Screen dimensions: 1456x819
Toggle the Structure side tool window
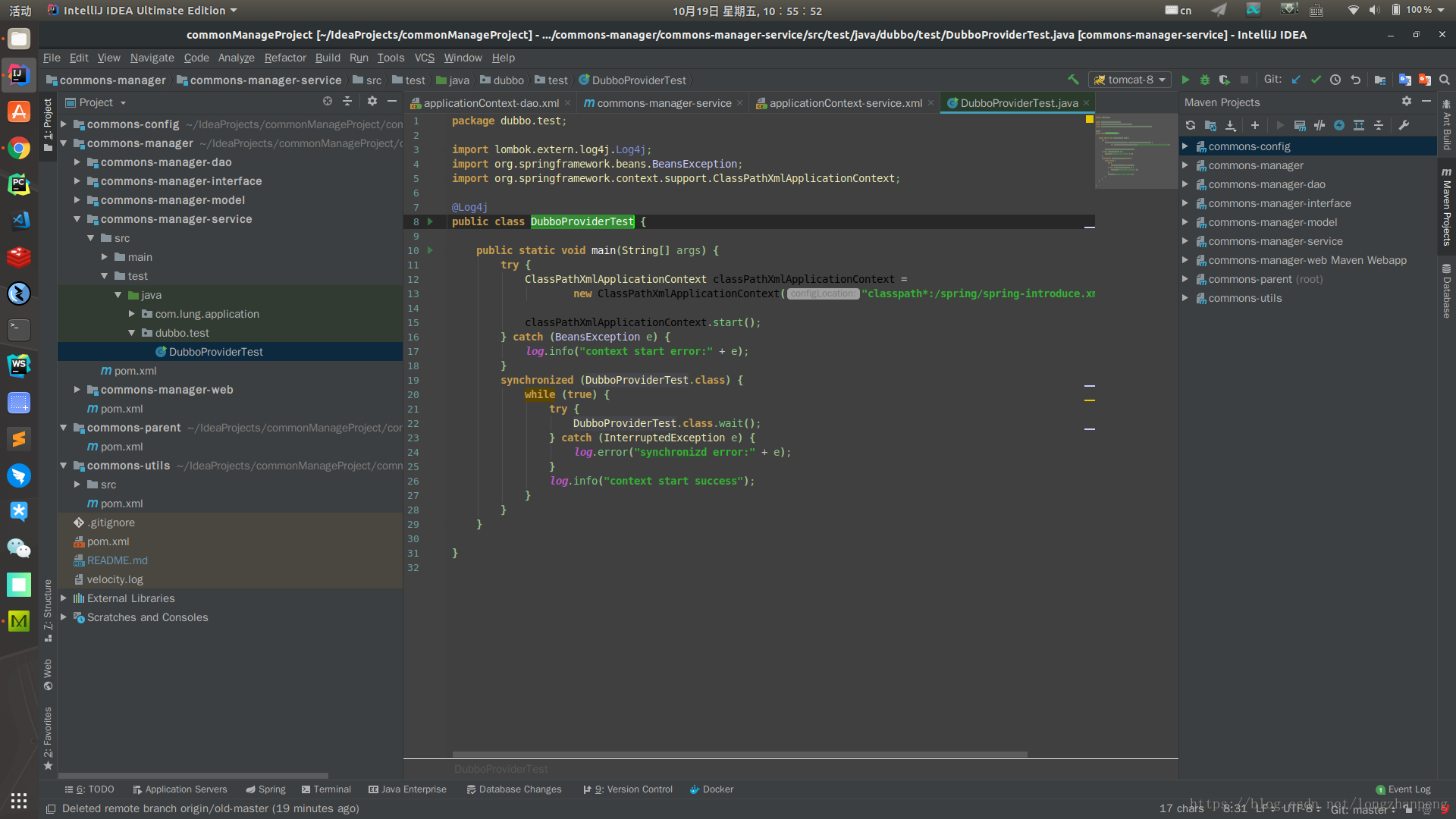click(48, 610)
